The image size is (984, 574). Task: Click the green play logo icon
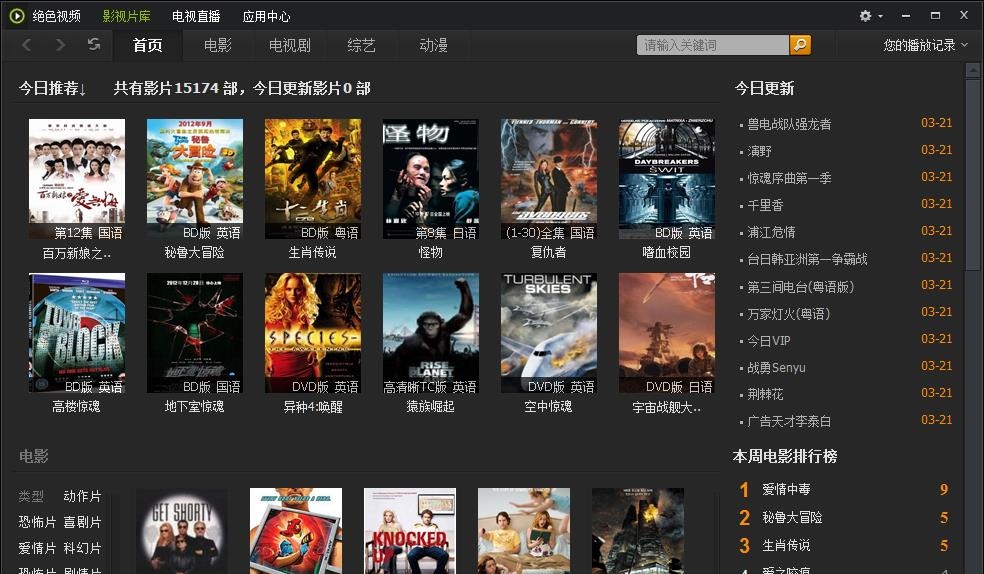pyautogui.click(x=17, y=16)
